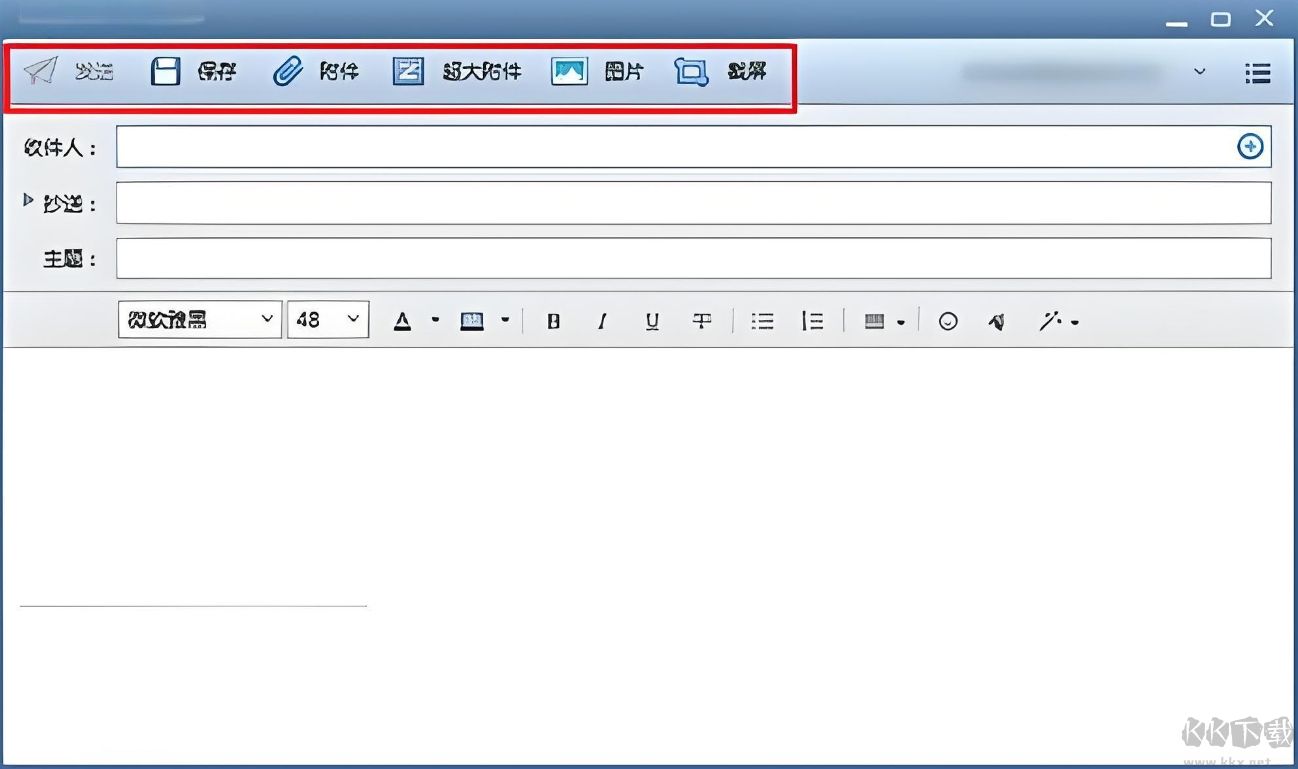Insert a picture via the image button
The height and width of the screenshot is (769, 1298).
point(597,71)
